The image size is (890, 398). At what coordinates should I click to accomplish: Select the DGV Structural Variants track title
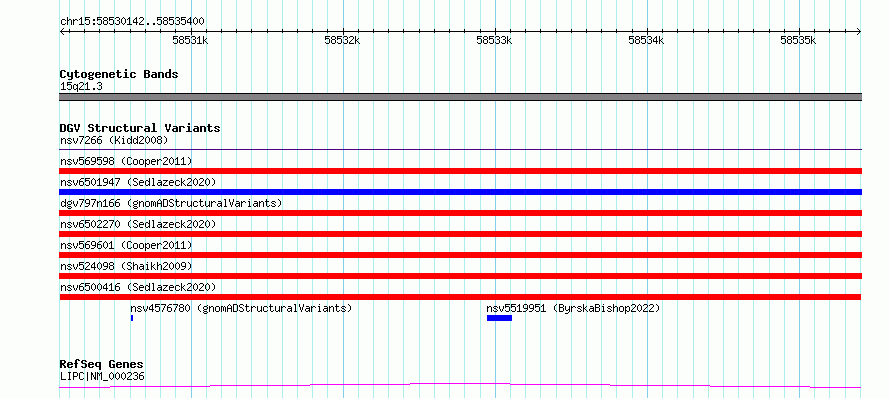pos(140,128)
